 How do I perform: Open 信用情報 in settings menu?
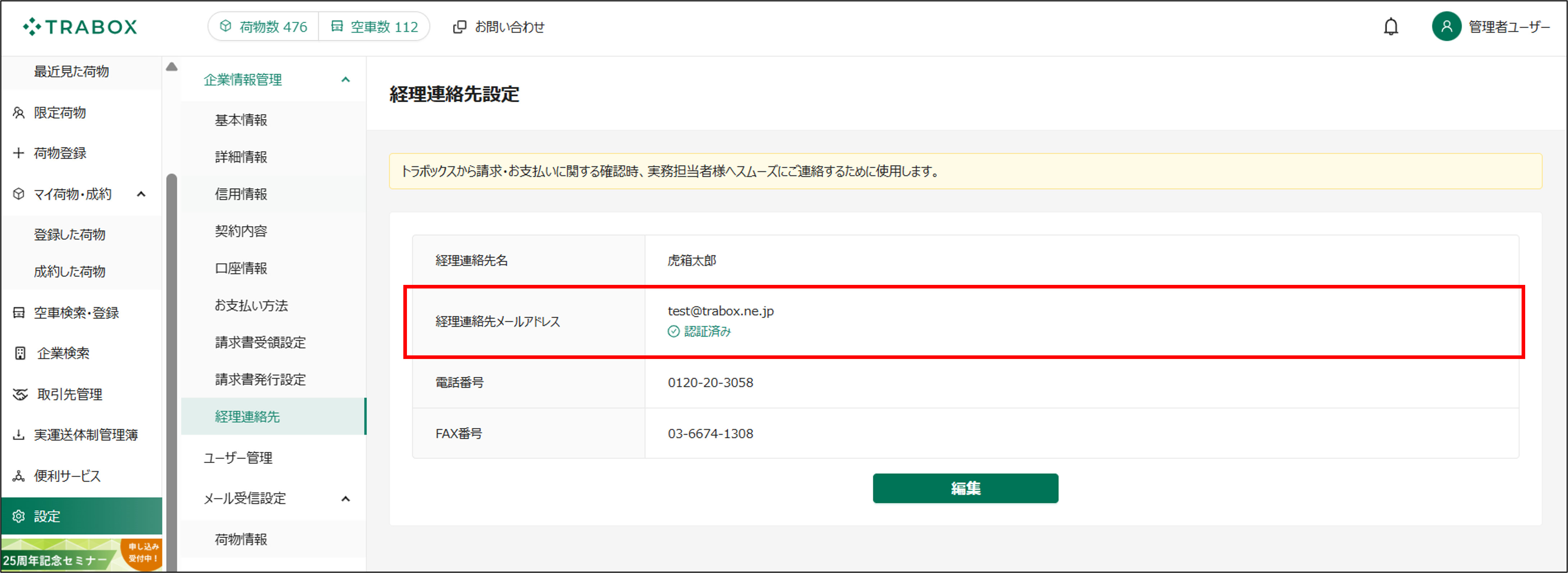273,194
